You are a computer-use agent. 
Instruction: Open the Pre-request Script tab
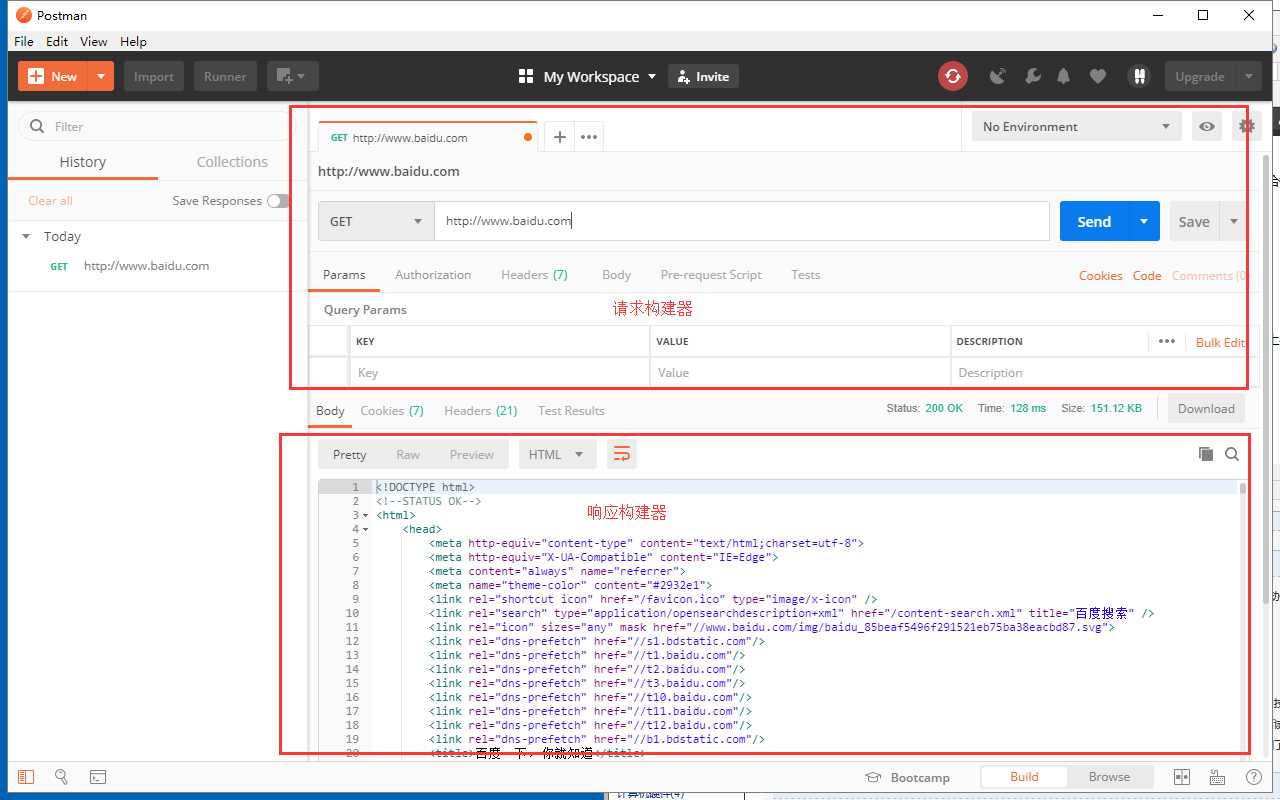[x=711, y=275]
